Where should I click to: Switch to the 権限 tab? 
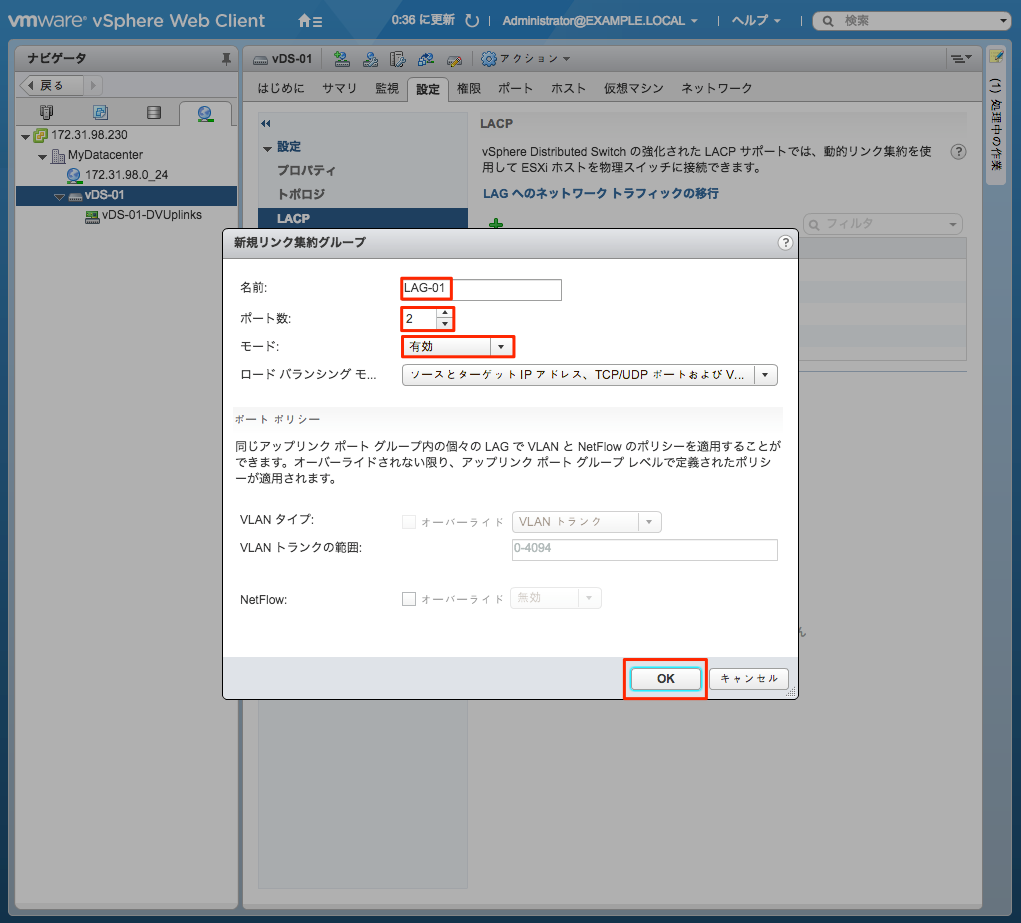[469, 88]
